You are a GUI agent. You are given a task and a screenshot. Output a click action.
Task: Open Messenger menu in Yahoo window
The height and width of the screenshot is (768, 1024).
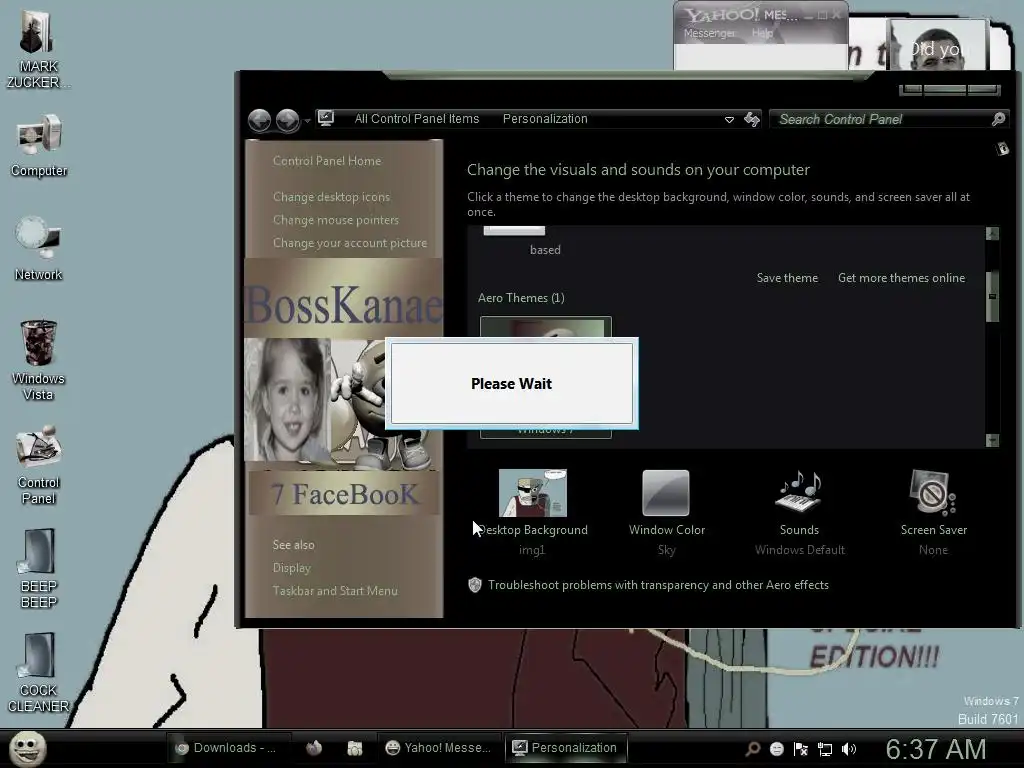709,33
